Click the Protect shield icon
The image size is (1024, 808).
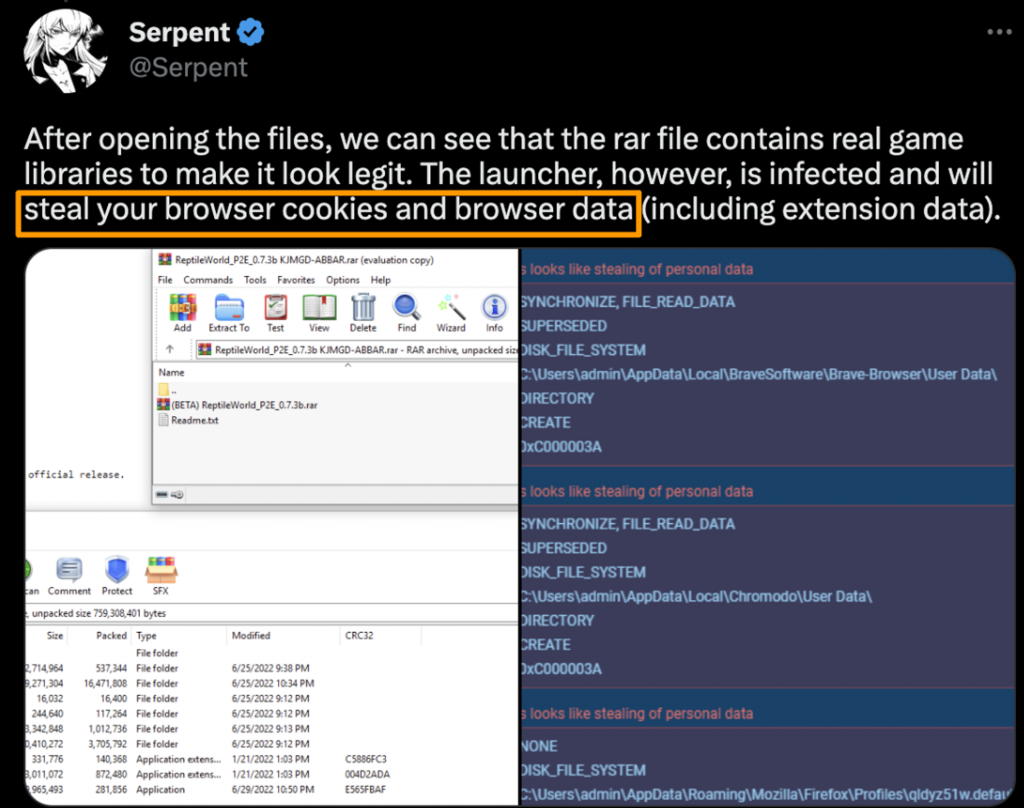pyautogui.click(x=117, y=576)
